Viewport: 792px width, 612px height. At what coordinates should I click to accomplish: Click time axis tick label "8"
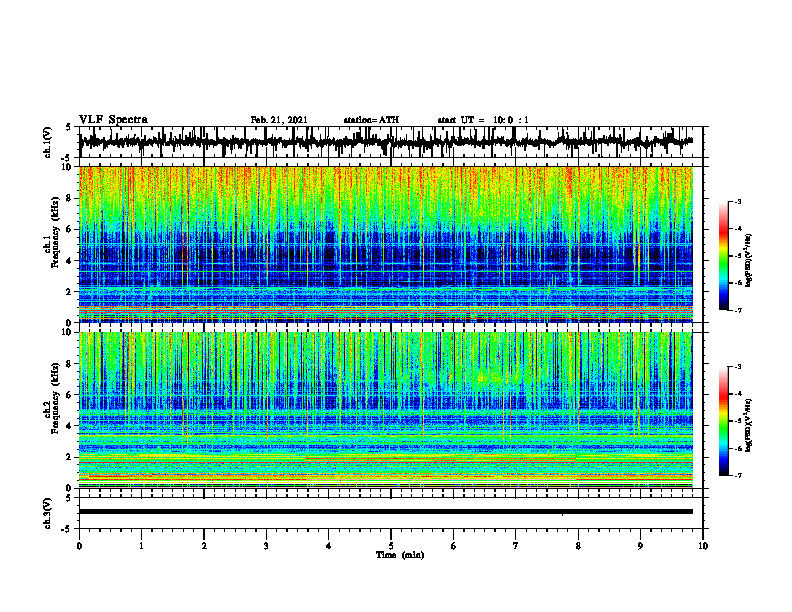(578, 546)
